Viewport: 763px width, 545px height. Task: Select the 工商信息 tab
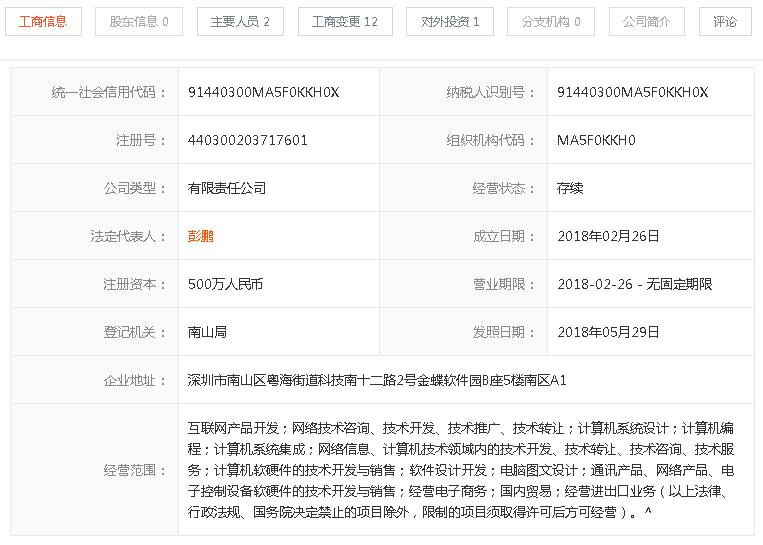point(43,21)
